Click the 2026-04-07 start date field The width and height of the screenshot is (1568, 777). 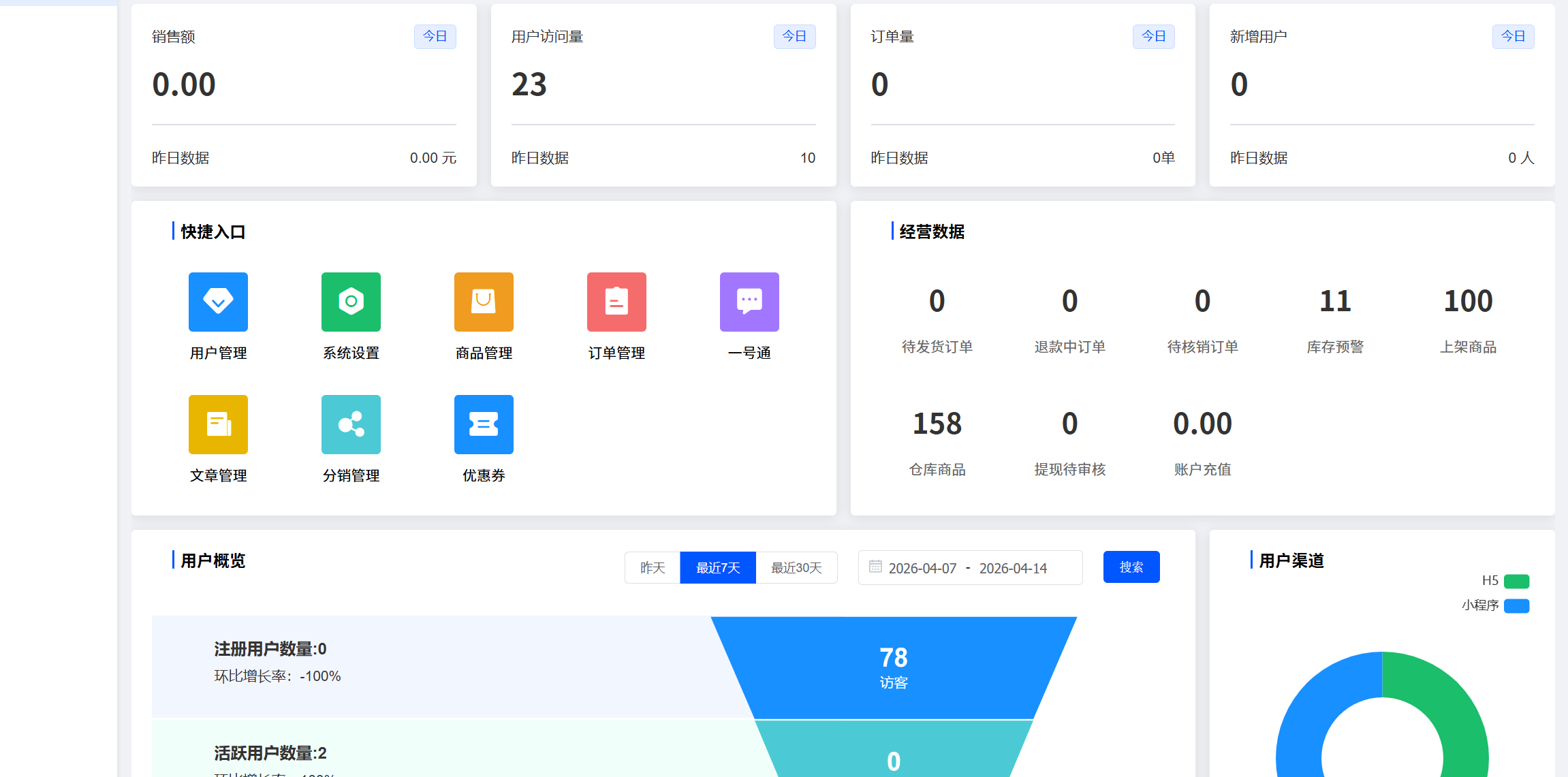click(922, 568)
